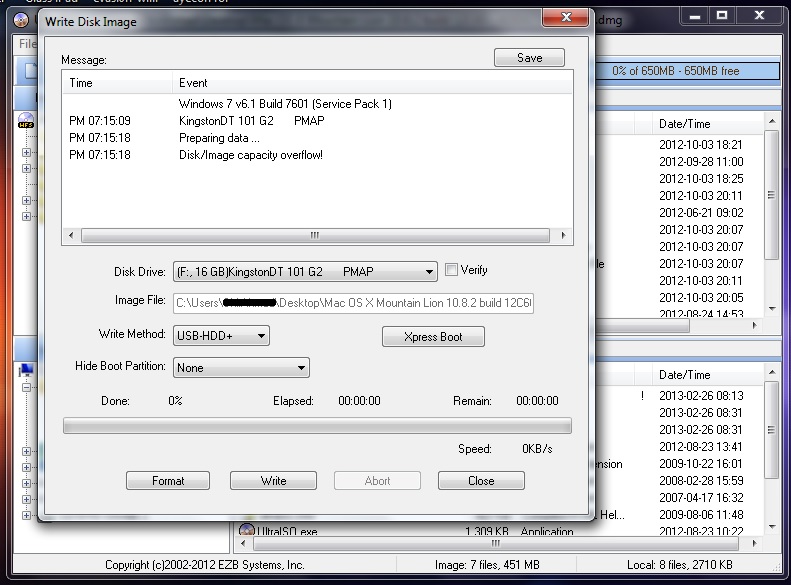Expand the last node in local tree
Viewport: 791px width, 585px height.
(26, 515)
